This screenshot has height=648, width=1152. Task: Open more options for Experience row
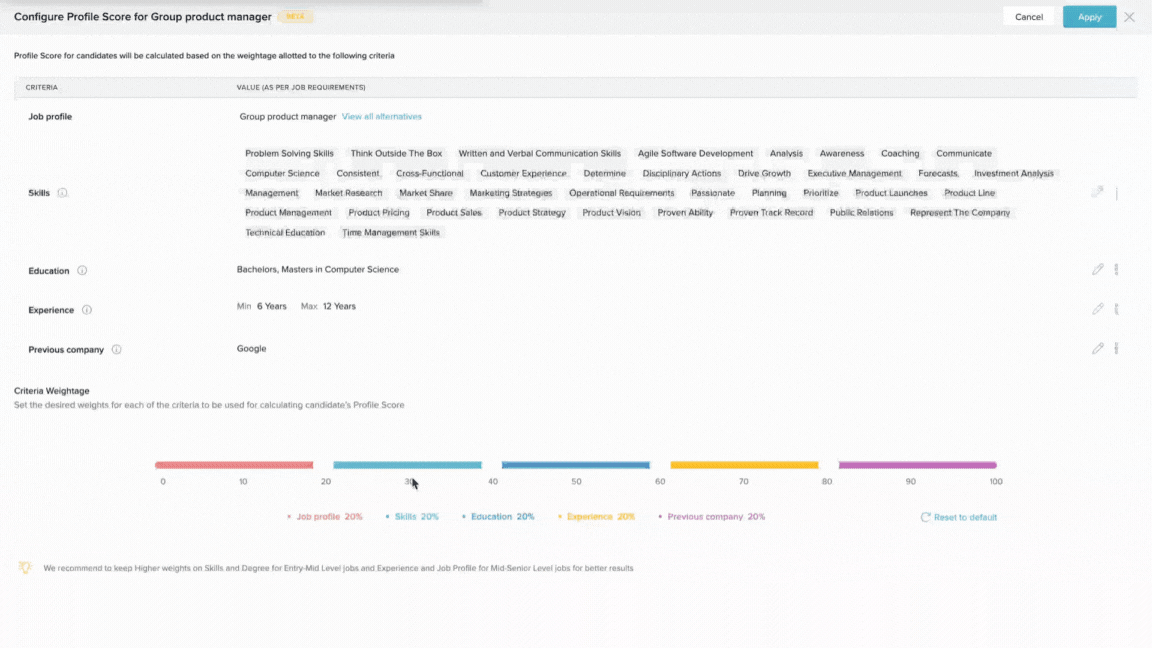[1116, 309]
